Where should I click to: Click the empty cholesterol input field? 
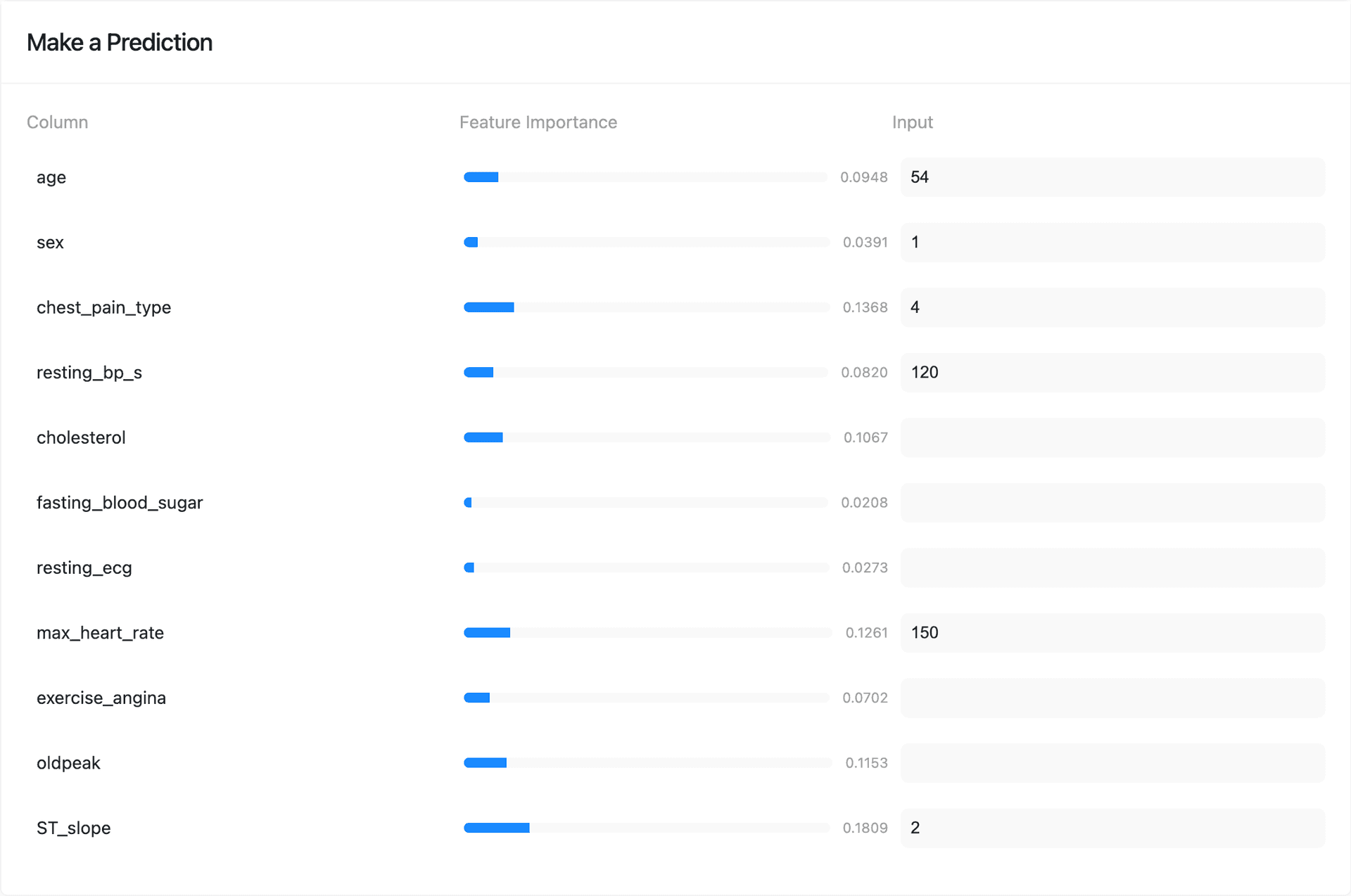coord(1112,437)
